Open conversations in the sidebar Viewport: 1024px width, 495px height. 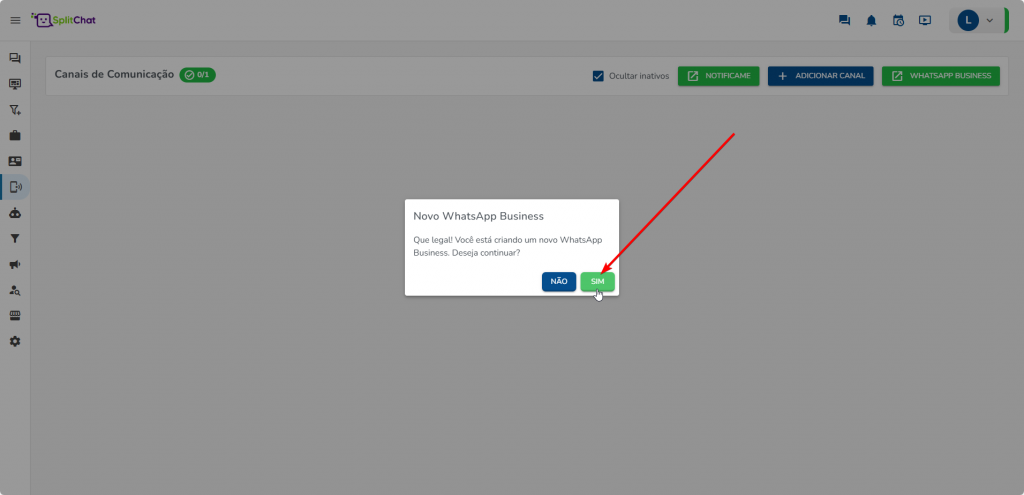(15, 58)
